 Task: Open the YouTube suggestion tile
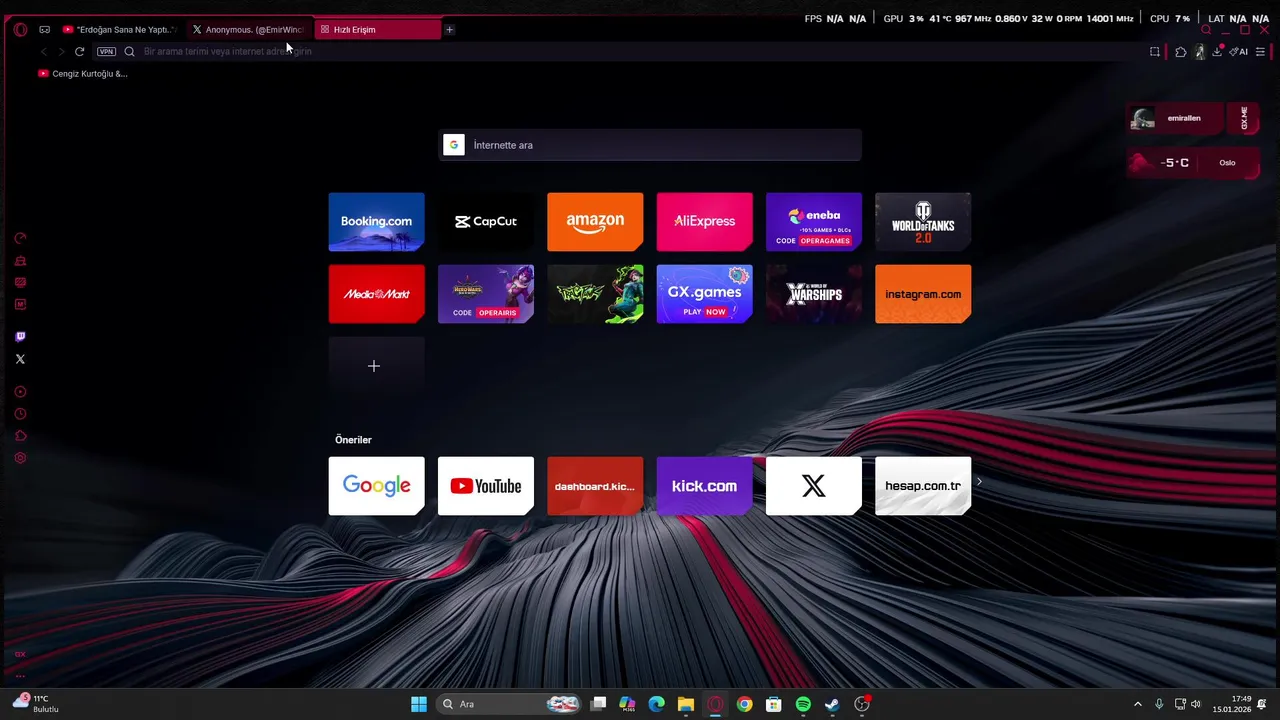point(486,486)
